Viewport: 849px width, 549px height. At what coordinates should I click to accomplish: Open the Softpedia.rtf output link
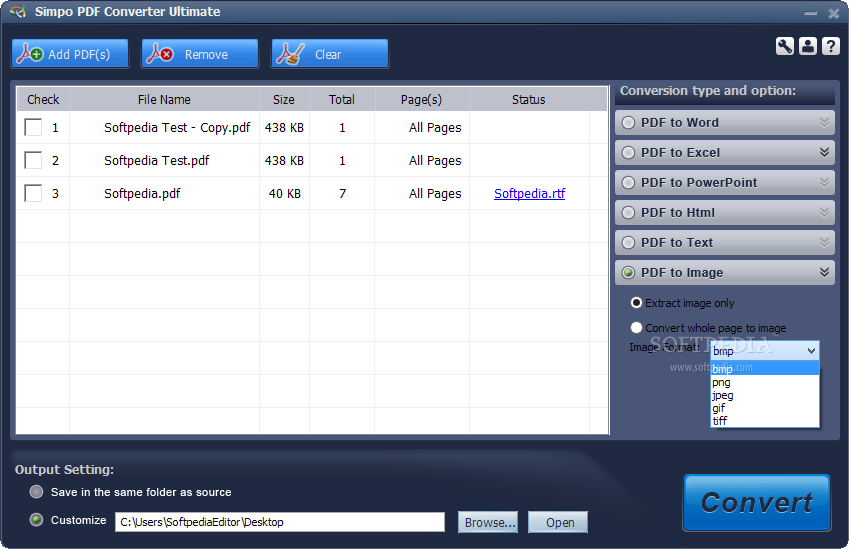click(x=529, y=193)
